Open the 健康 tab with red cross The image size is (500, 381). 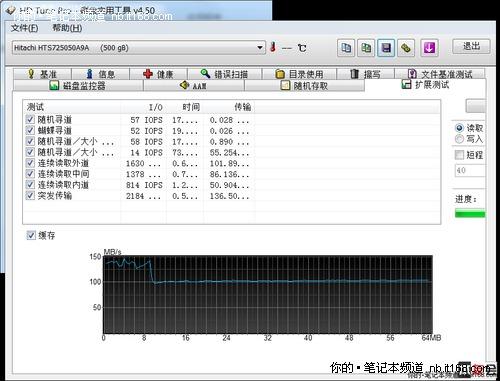(158, 74)
